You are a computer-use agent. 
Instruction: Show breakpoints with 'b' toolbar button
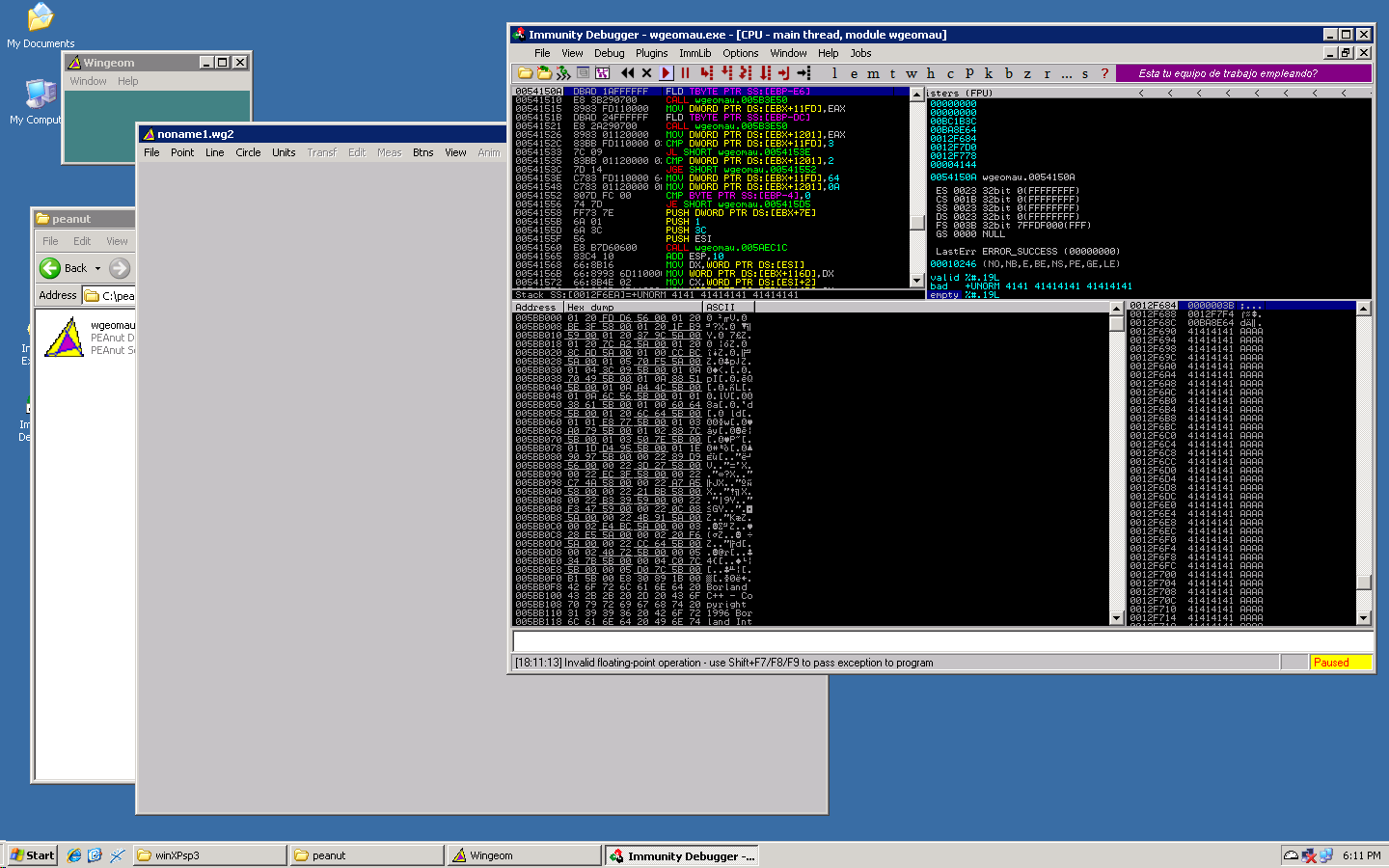[x=1008, y=73]
